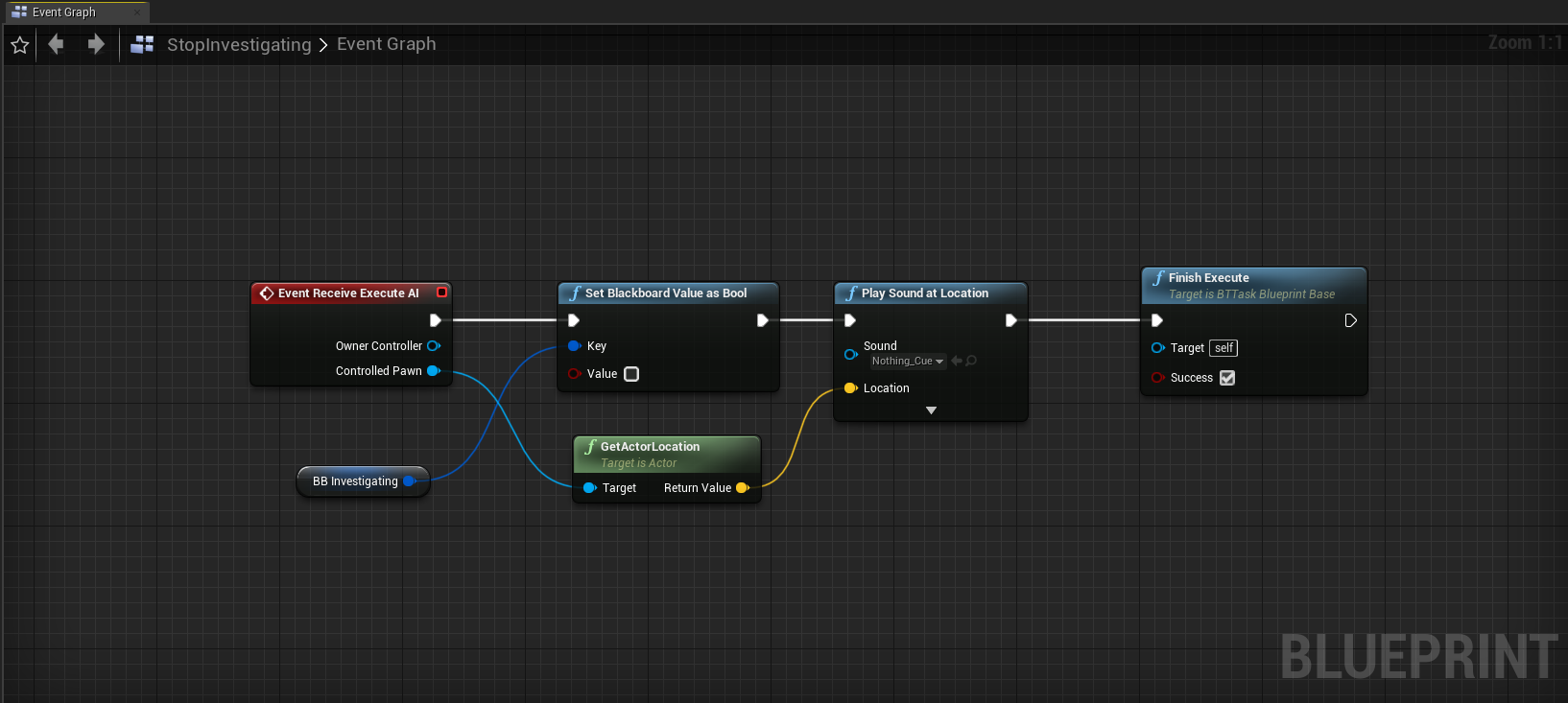Click the red delegate pin on Event Receive Execute AI
The height and width of the screenshot is (703, 1568).
click(441, 293)
